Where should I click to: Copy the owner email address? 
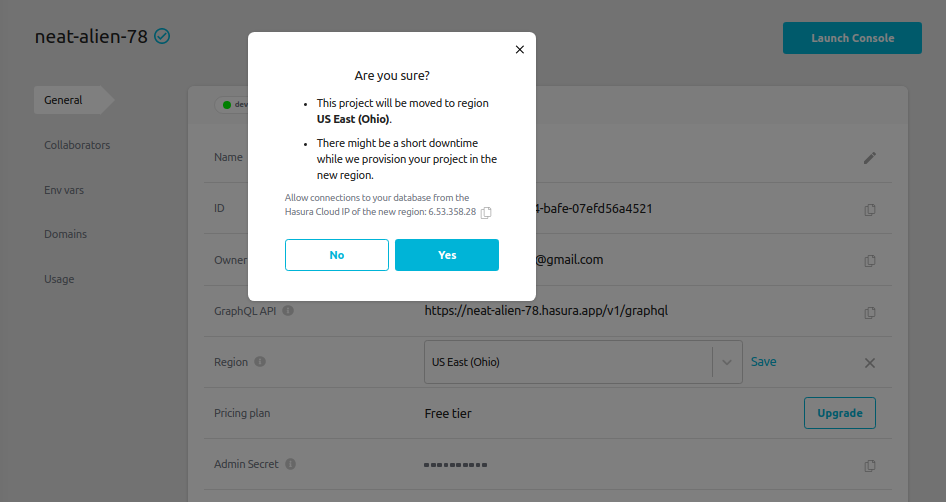tap(870, 260)
